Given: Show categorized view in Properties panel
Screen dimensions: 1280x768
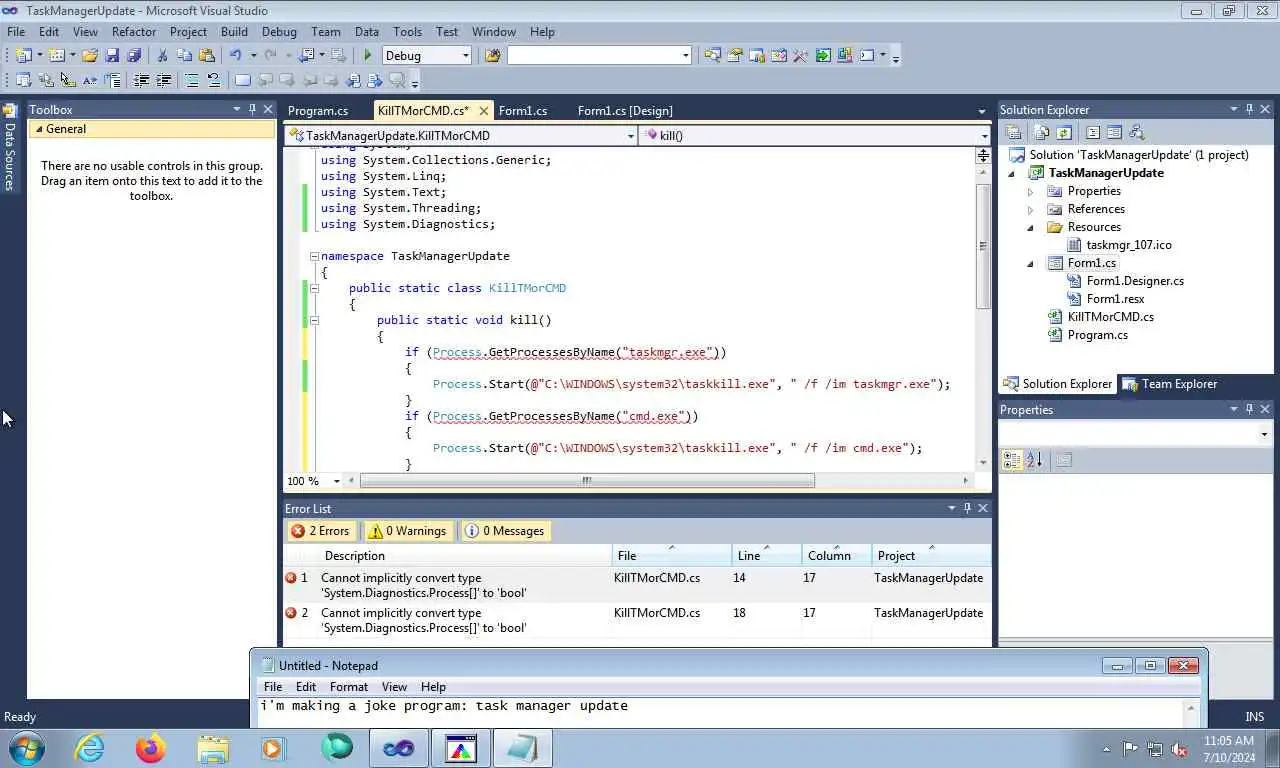Looking at the screenshot, I should pyautogui.click(x=1012, y=460).
